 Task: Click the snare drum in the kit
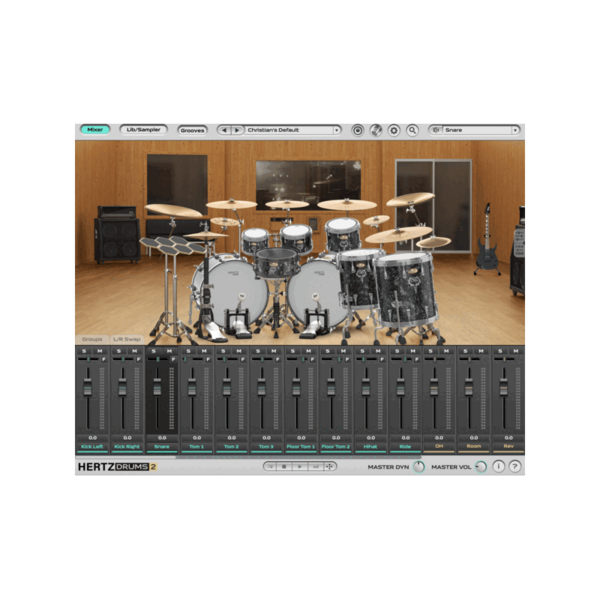pyautogui.click(x=276, y=262)
